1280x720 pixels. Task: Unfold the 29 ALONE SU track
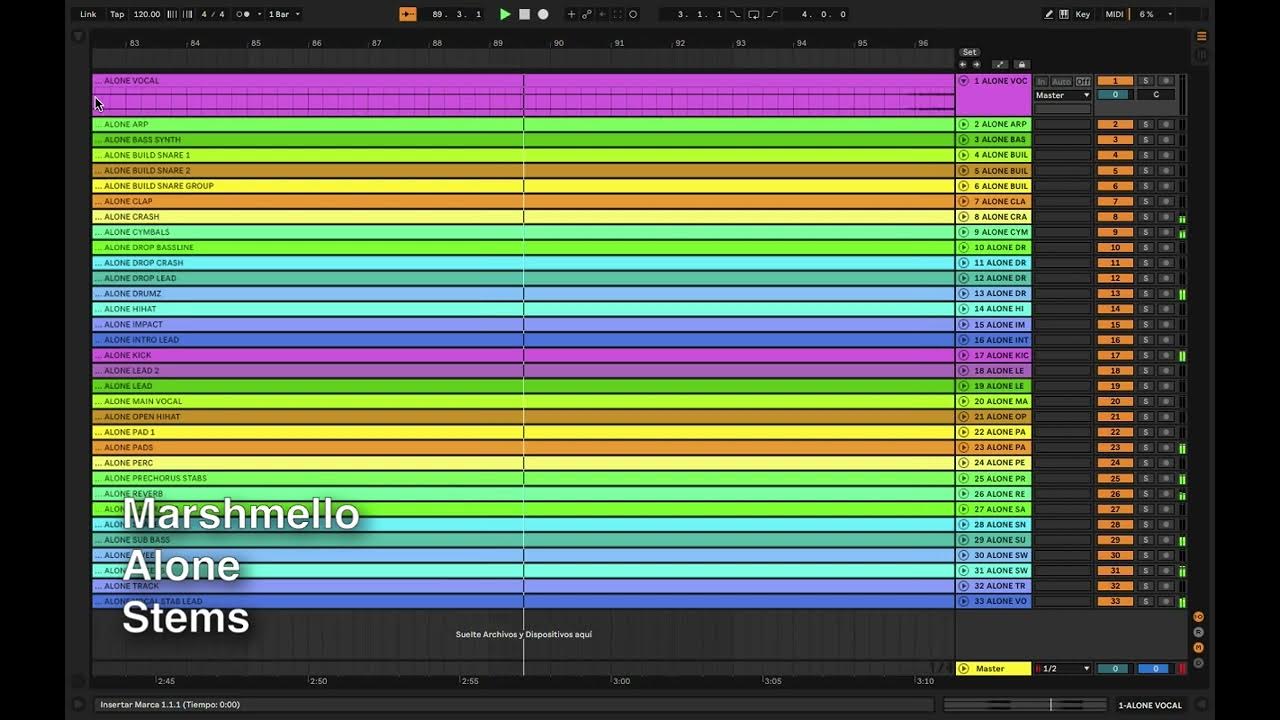point(964,540)
